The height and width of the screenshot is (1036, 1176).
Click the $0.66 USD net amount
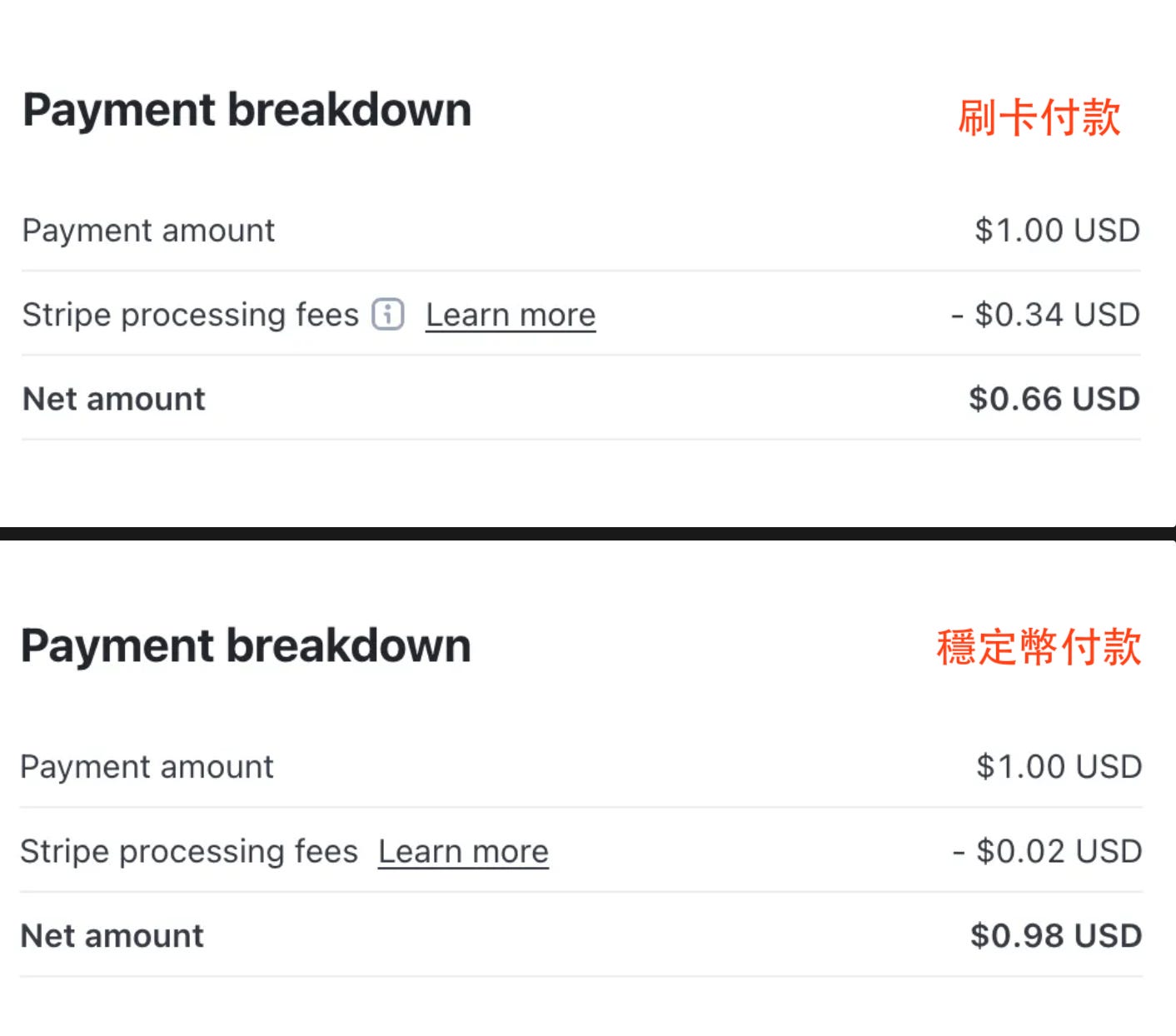[1054, 398]
